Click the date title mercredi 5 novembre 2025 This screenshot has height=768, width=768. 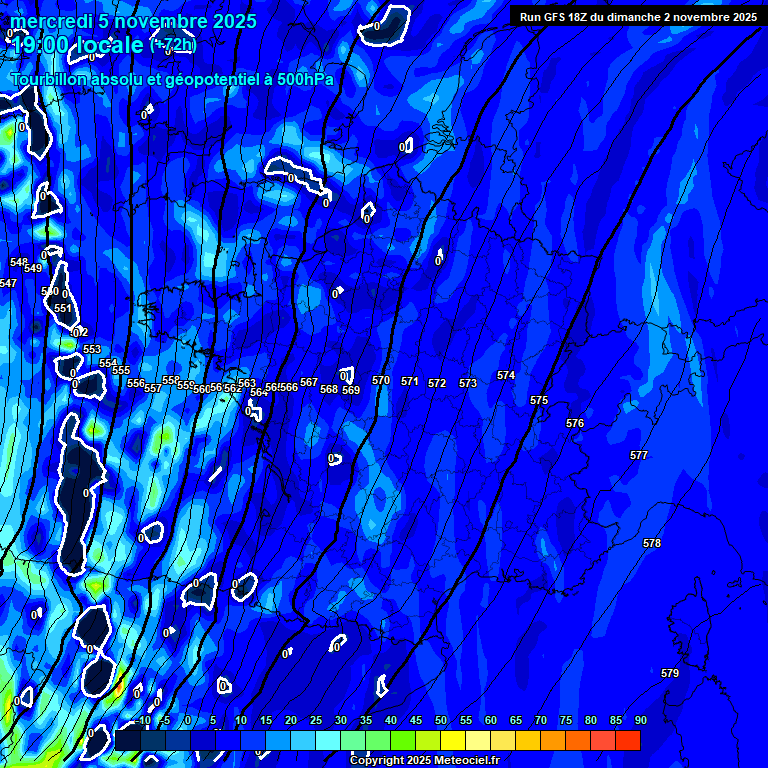[133, 21]
